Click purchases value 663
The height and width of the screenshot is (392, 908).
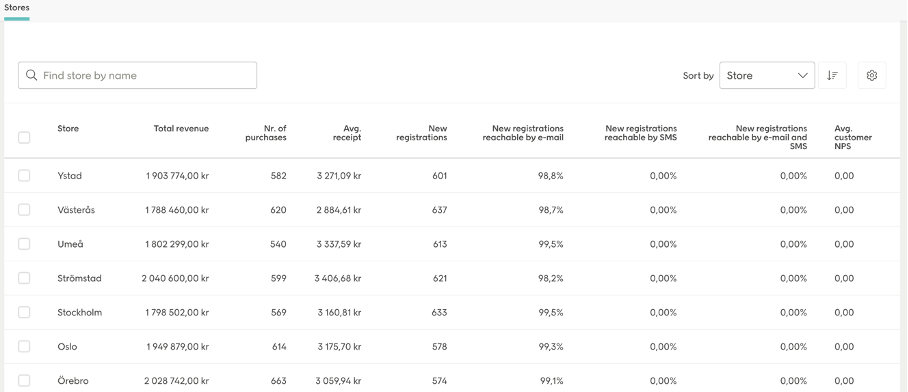pos(279,380)
